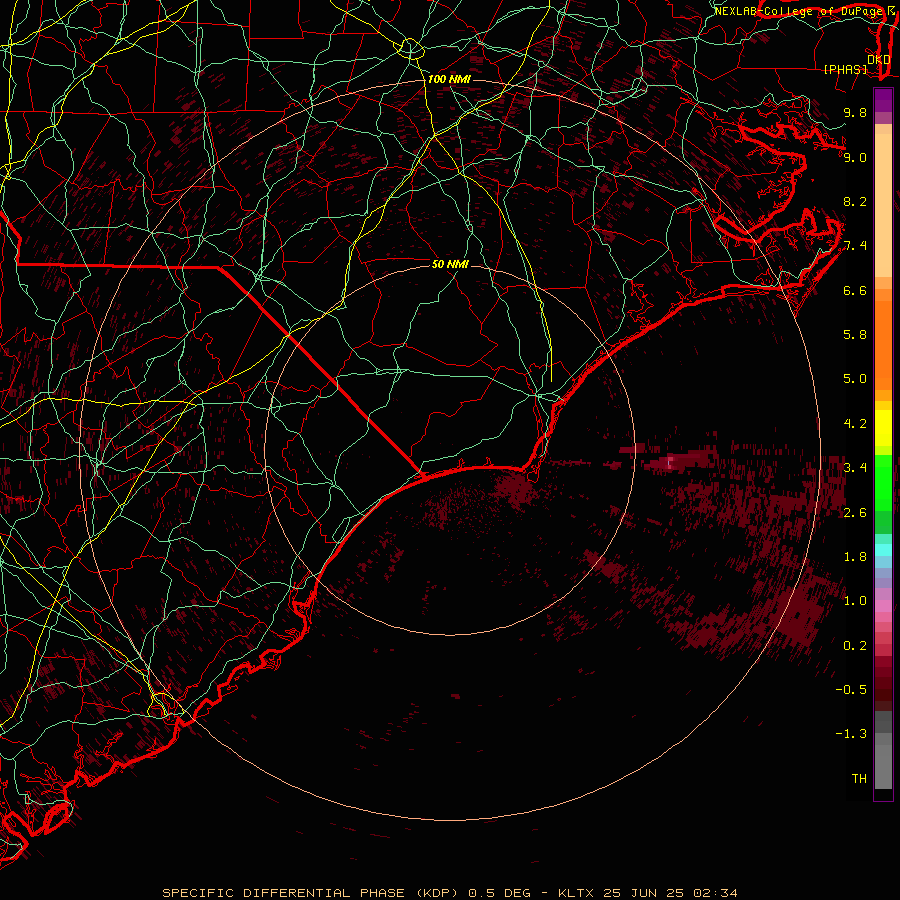The height and width of the screenshot is (900, 900).
Task: Click the bright pink KDP echo core offshore
Action: (x=669, y=461)
